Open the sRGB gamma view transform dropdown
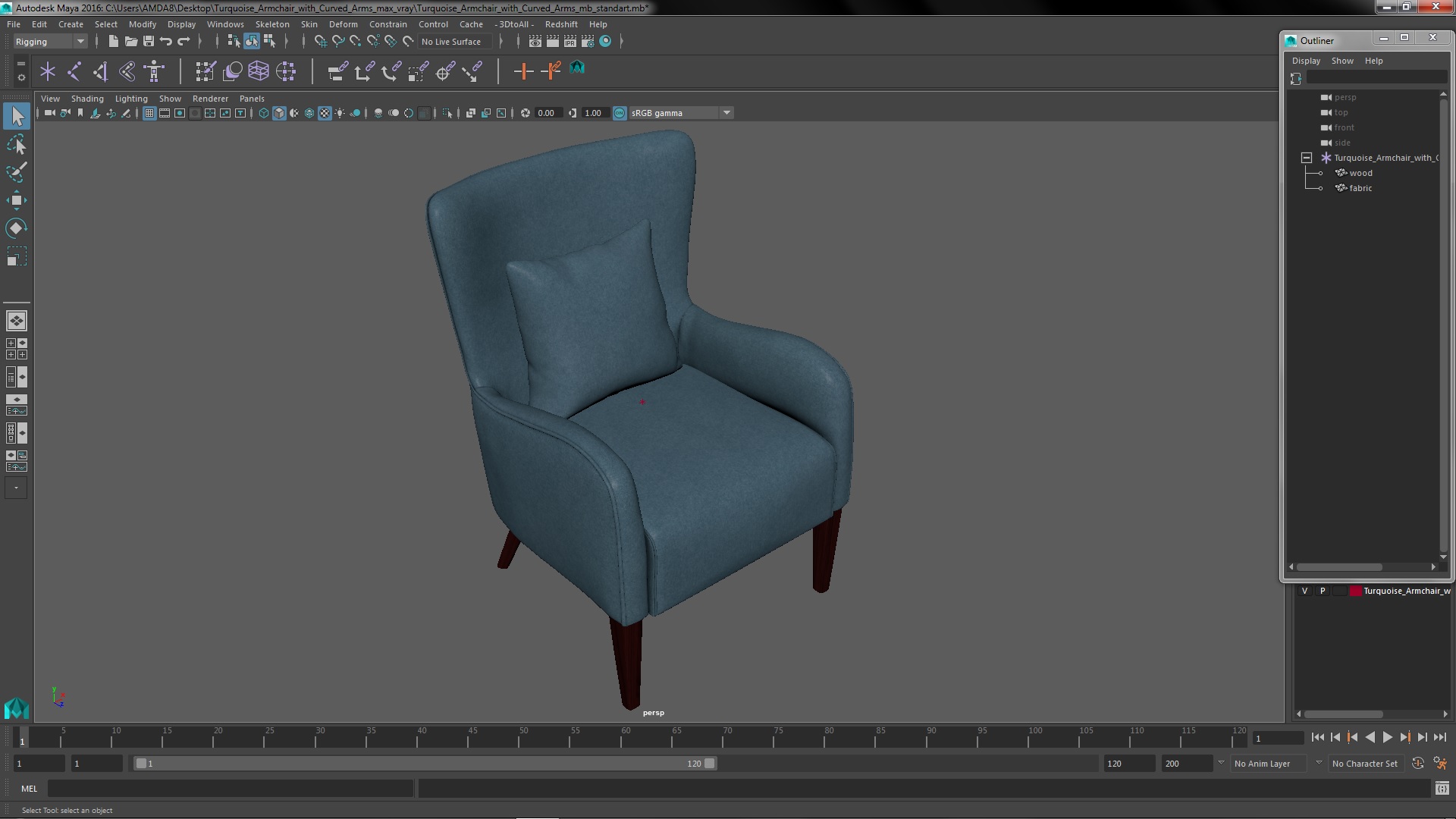The width and height of the screenshot is (1456, 819). point(681,113)
